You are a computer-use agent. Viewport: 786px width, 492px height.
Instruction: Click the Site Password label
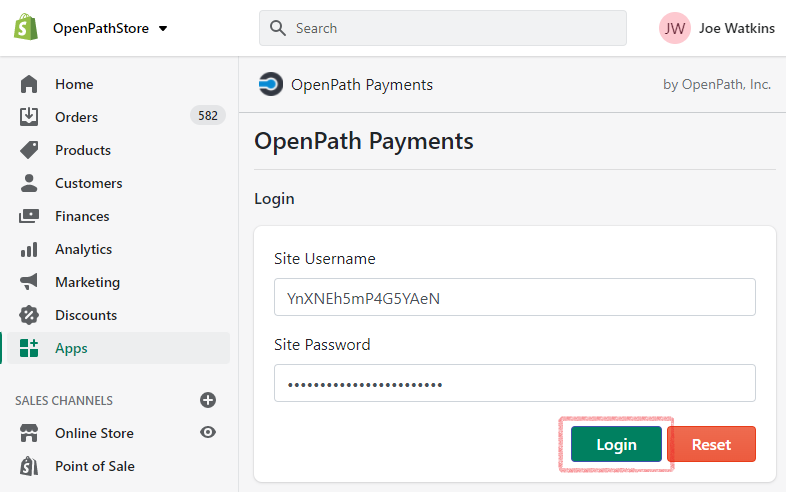pos(322,345)
